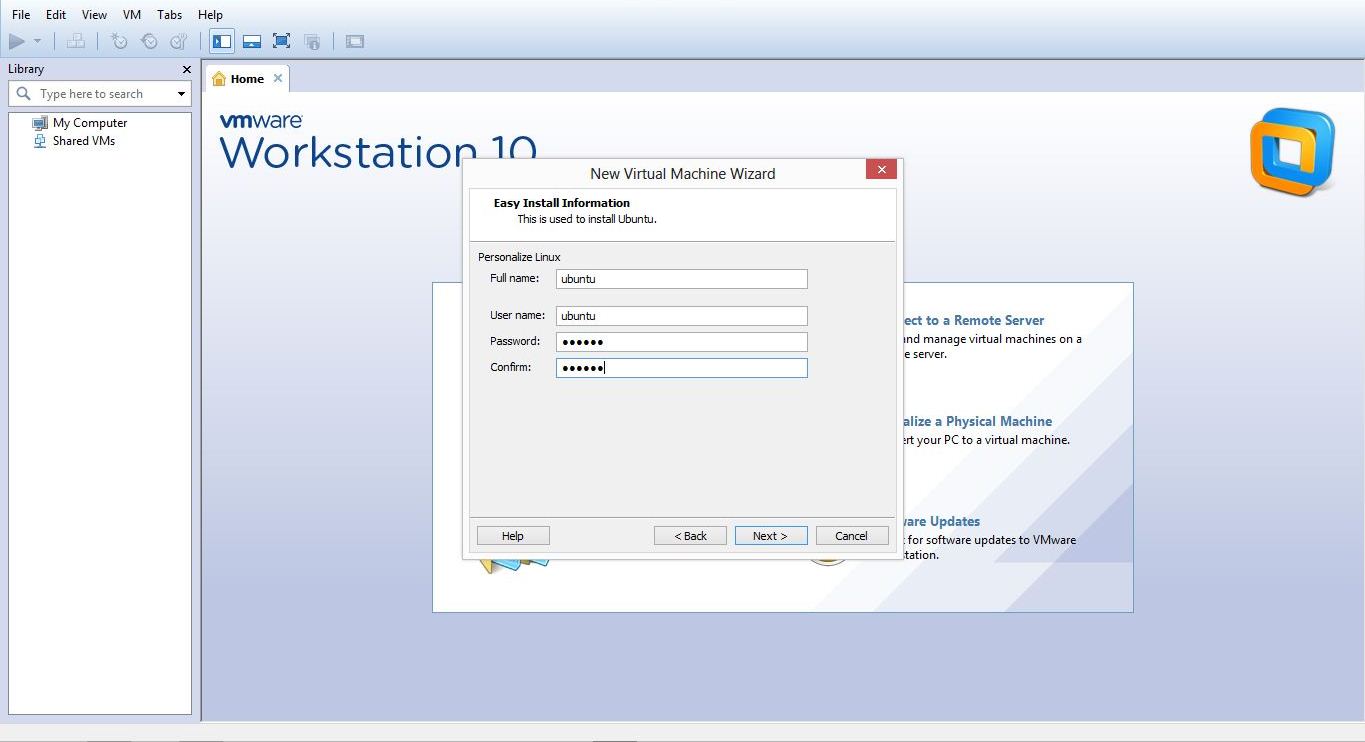Open the View menu
Image resolution: width=1365 pixels, height=742 pixels.
[94, 15]
